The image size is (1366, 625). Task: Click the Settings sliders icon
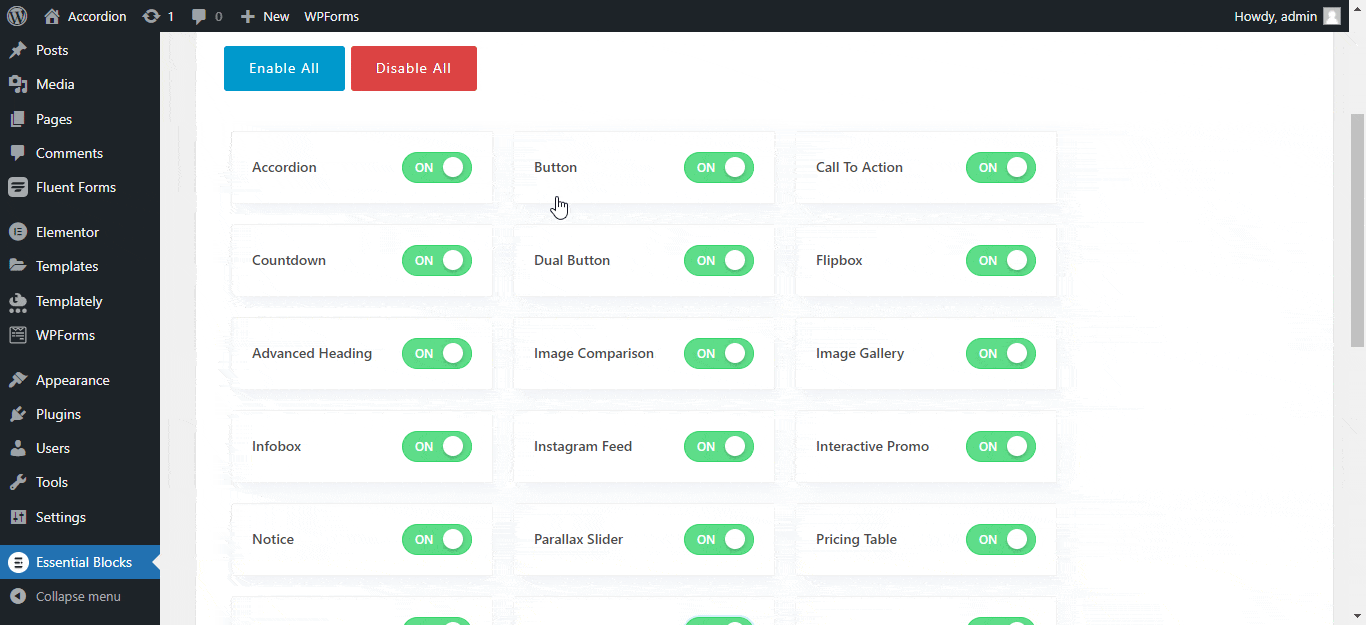[18, 517]
